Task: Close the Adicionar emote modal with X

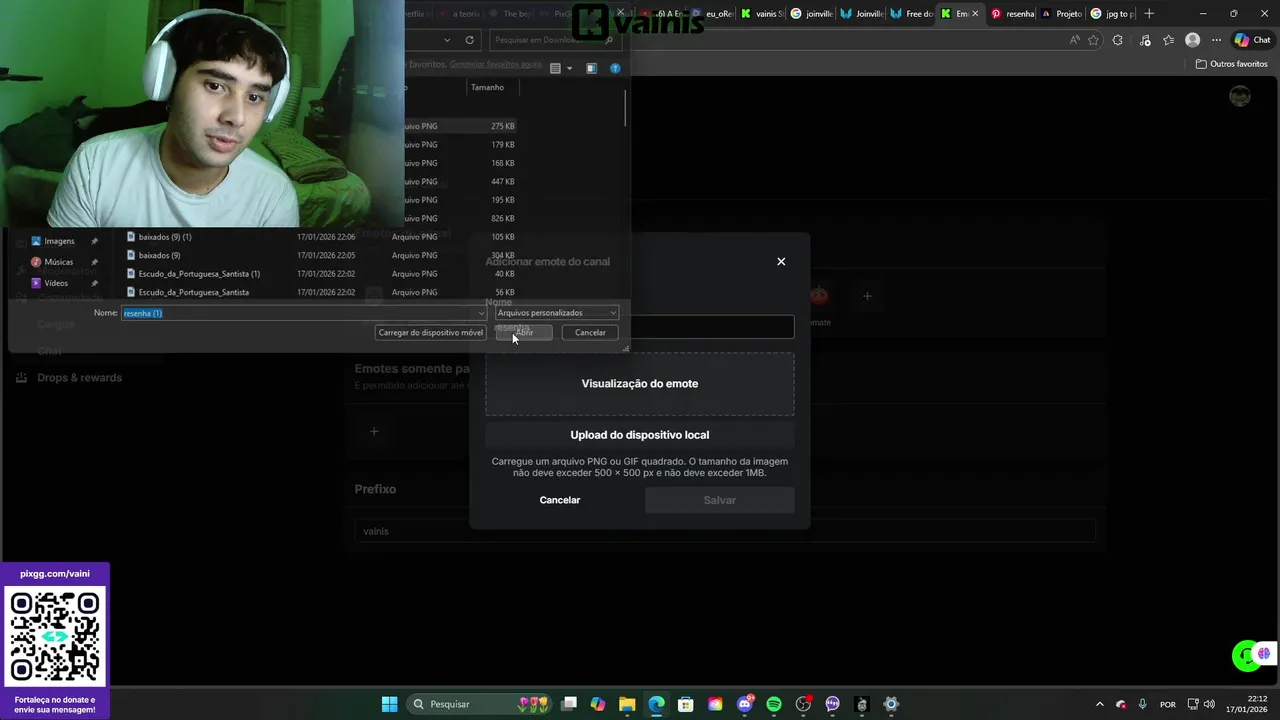Action: pyautogui.click(x=781, y=262)
